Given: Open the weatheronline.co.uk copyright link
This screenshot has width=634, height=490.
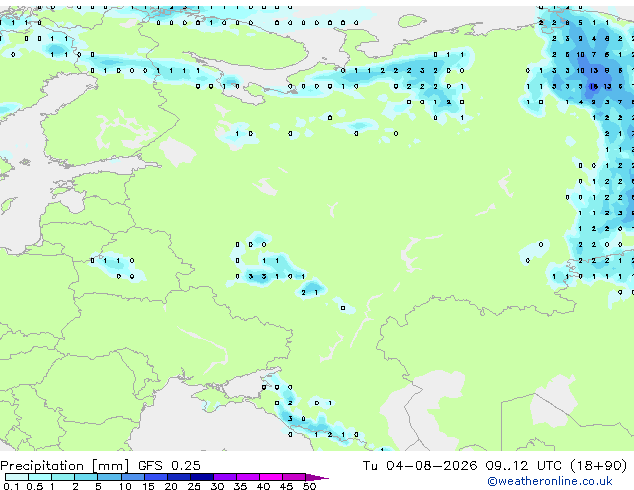Looking at the screenshot, I should coord(550,481).
